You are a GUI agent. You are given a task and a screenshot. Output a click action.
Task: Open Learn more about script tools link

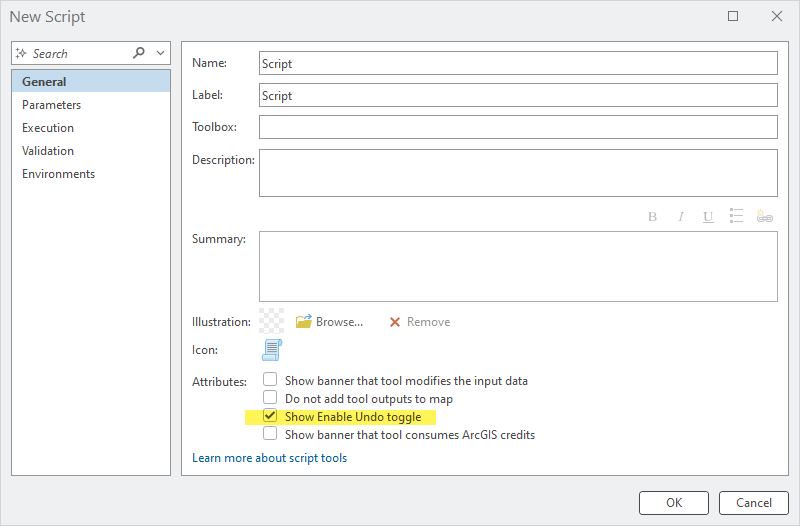[269, 458]
